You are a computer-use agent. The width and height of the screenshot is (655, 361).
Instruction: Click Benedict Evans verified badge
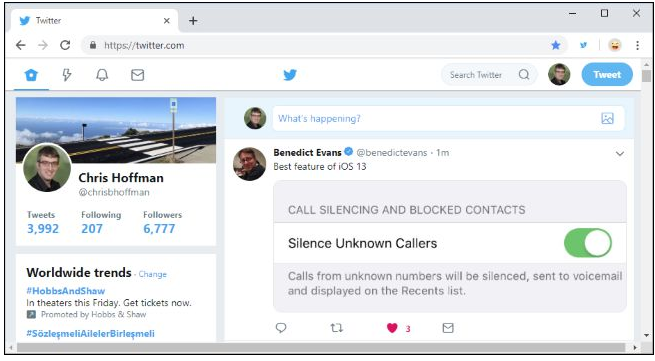(x=348, y=152)
